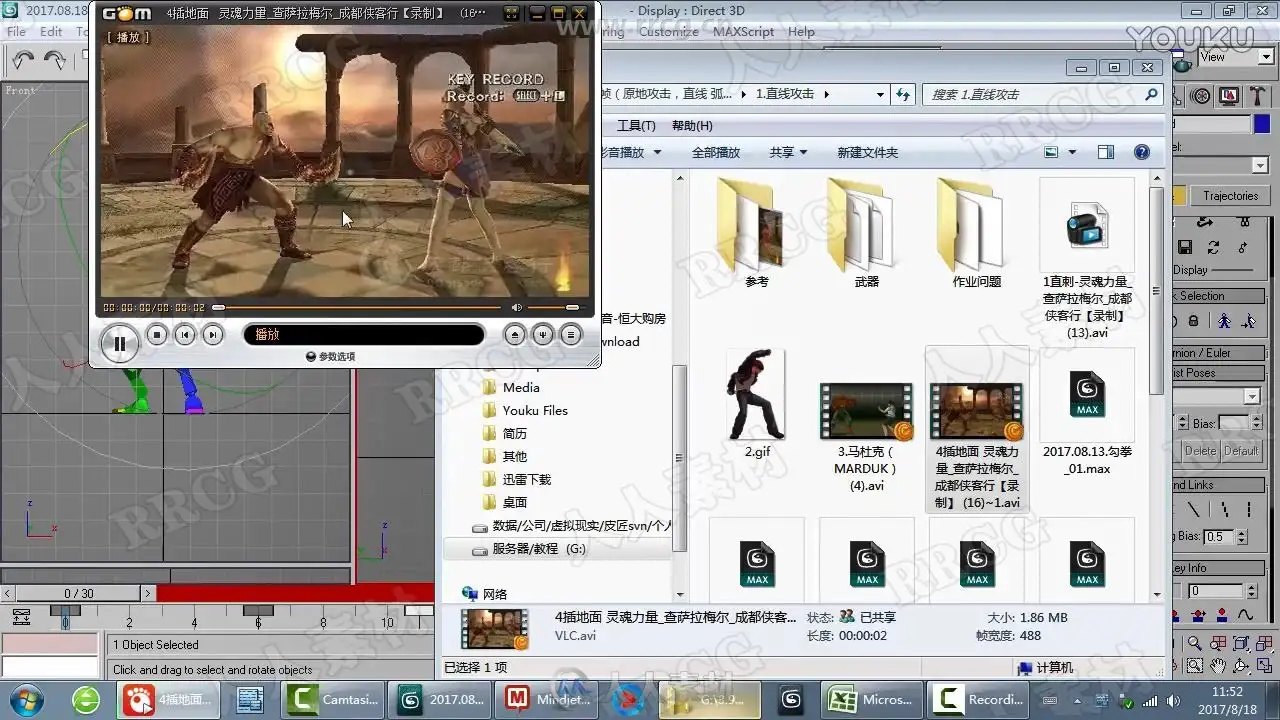Viewport: 1280px width, 720px height.
Task: Open Camtasia from the taskbar
Action: (x=333, y=700)
